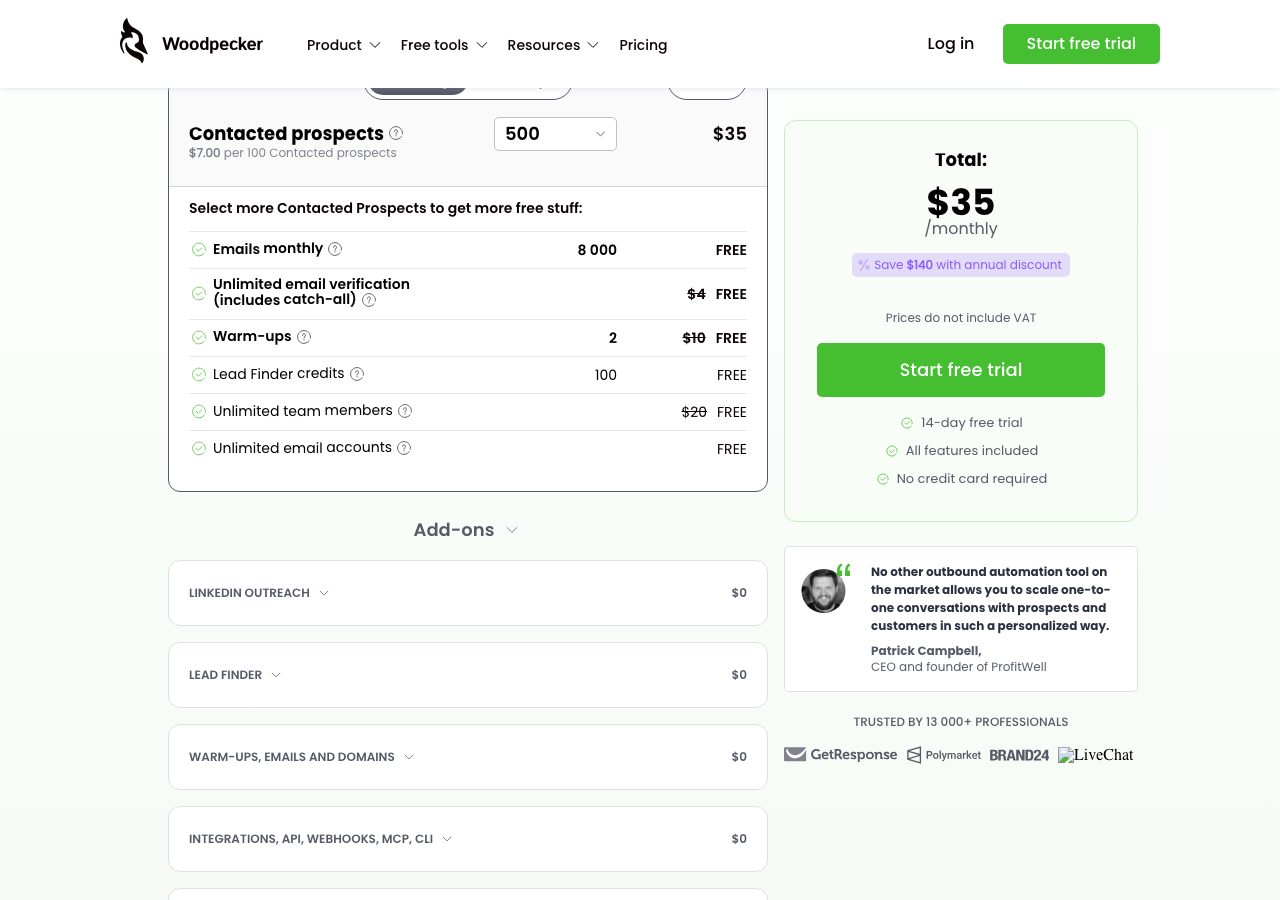Expand Warm-ups, Emails and Domains add-on
Viewport: 1280px width, 900px height.
pos(468,757)
